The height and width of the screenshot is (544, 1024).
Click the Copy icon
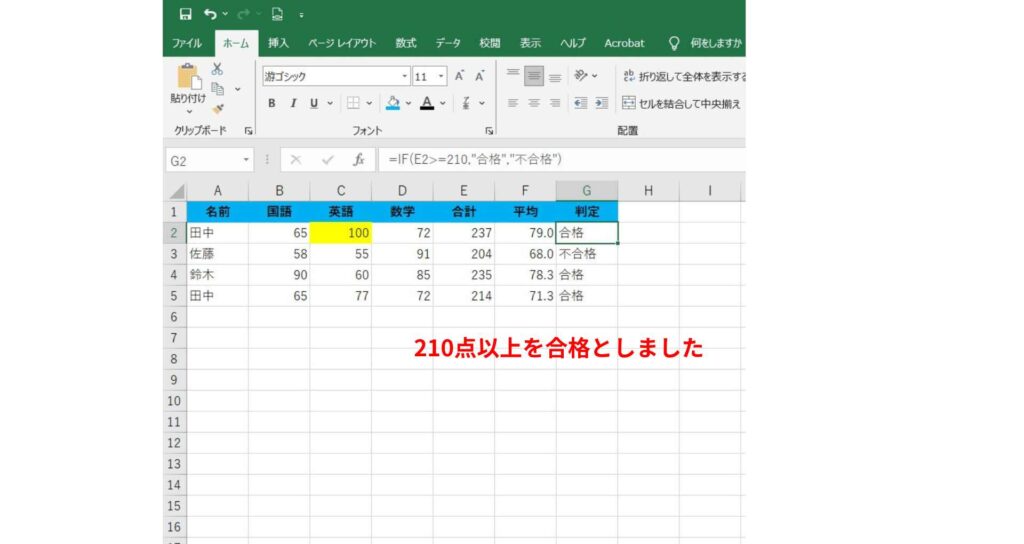click(x=217, y=89)
